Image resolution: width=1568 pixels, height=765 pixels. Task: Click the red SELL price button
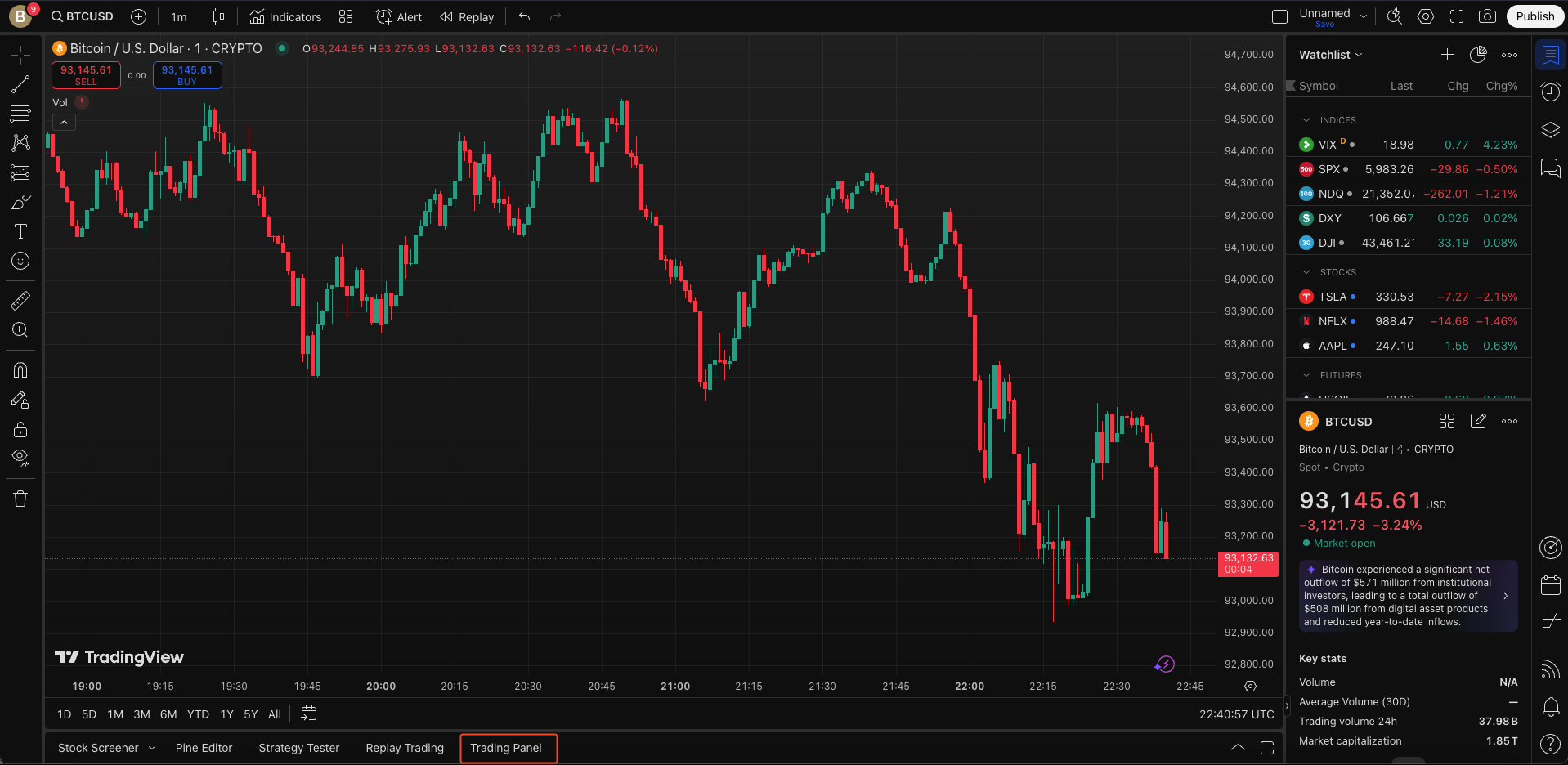pyautogui.click(x=86, y=75)
